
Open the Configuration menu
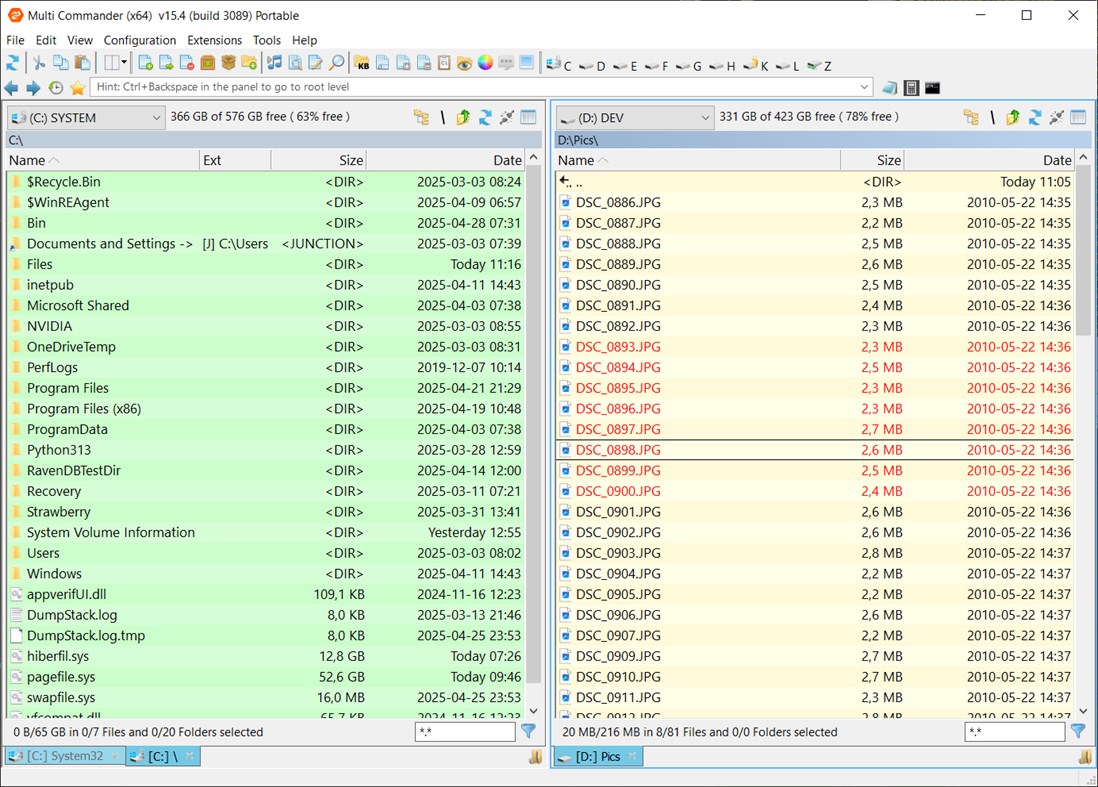(139, 40)
